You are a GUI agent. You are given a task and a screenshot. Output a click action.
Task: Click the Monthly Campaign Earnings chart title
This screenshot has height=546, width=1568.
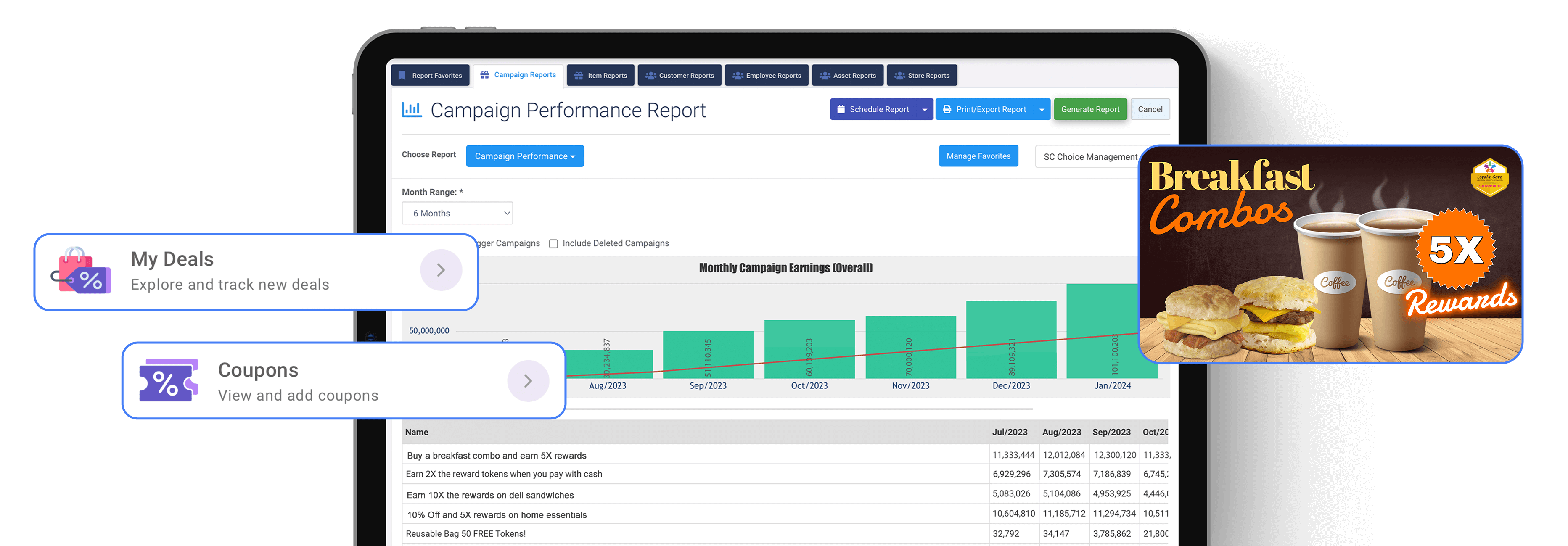[785, 268]
